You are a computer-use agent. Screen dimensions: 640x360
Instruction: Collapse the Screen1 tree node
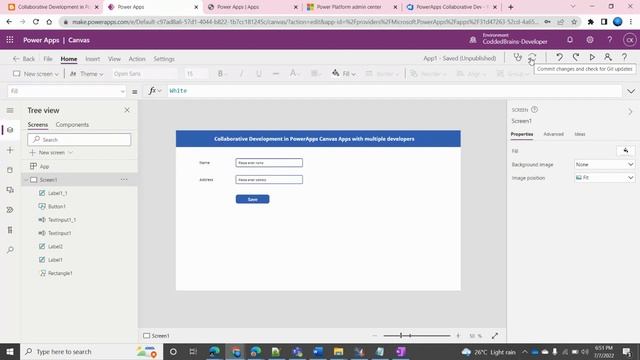[27, 180]
